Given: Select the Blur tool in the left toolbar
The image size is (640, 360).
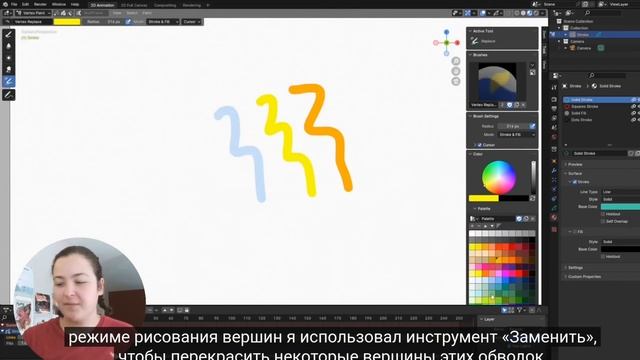Looking at the screenshot, I should tap(9, 46).
